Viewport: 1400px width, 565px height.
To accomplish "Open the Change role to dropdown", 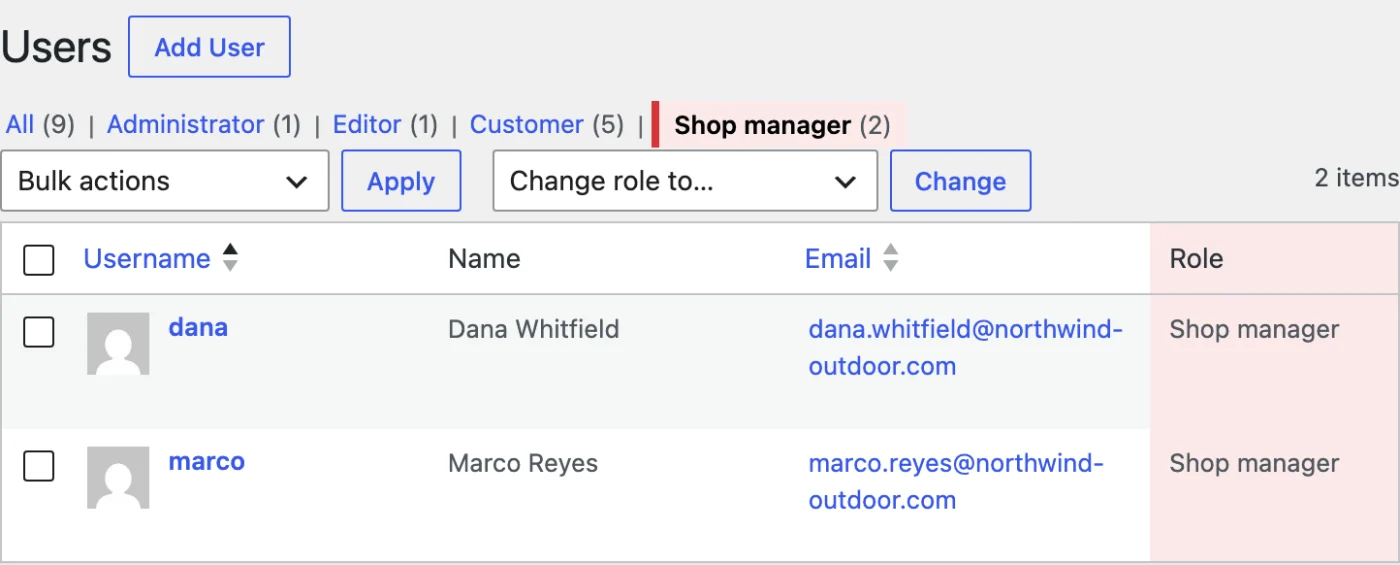I will pyautogui.click(x=685, y=181).
